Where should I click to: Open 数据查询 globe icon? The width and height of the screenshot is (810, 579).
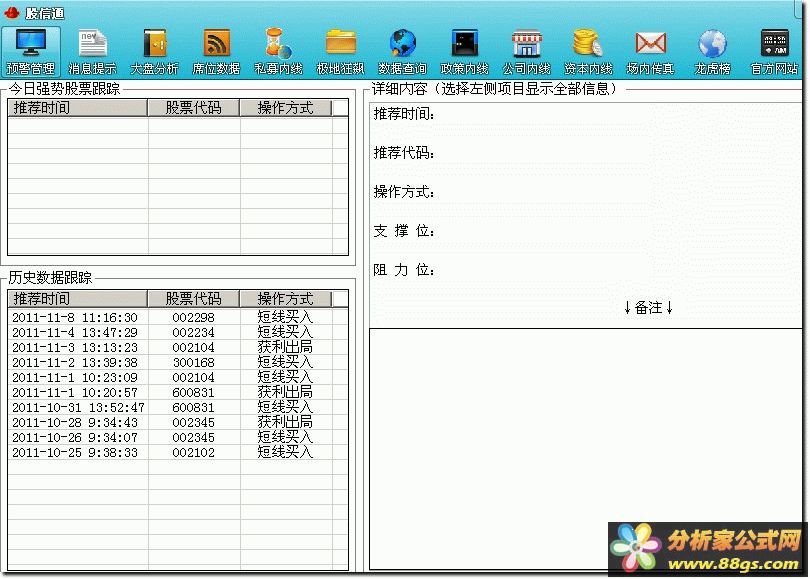402,51
